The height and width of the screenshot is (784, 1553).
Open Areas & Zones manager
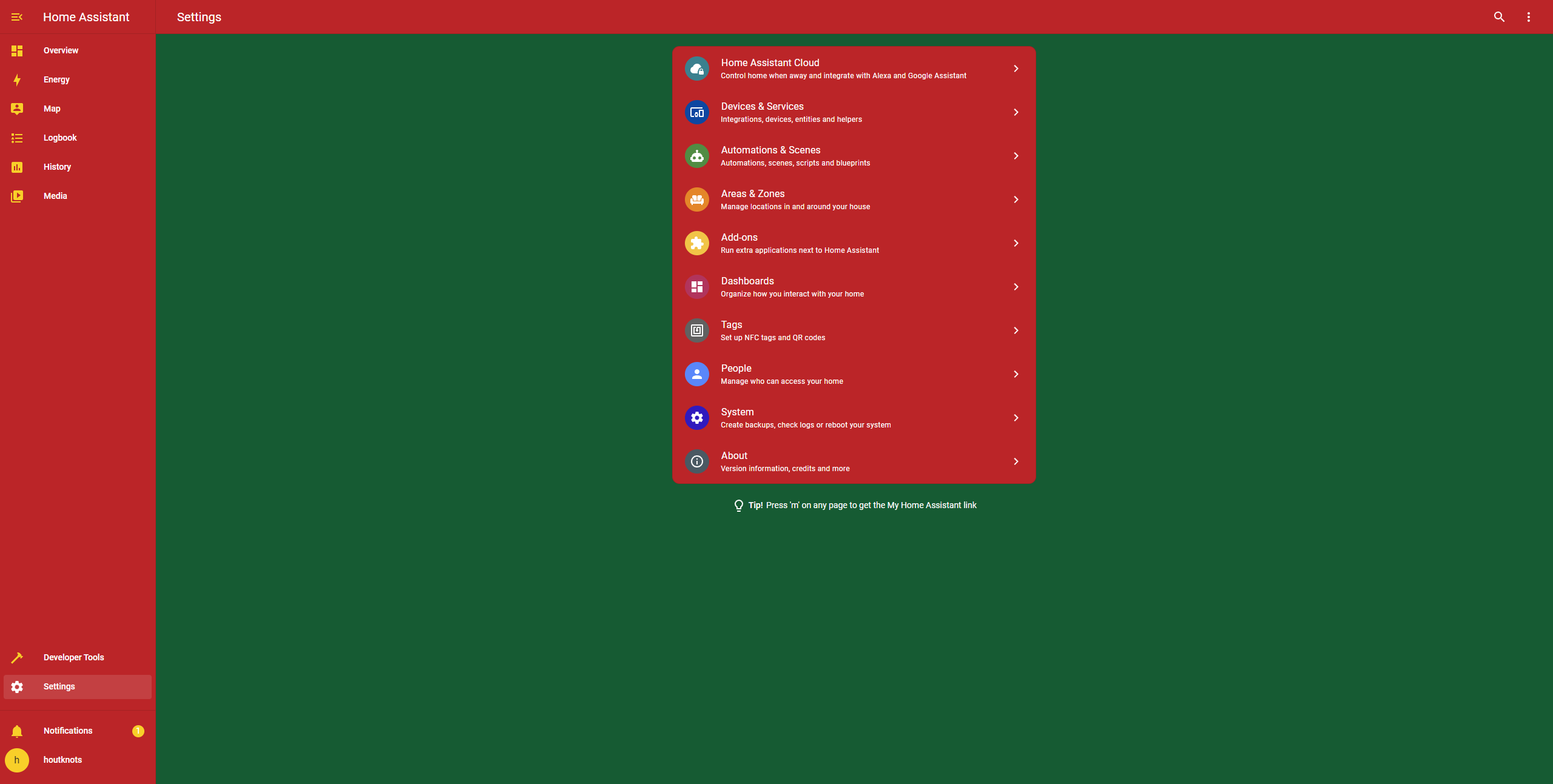[x=854, y=199]
